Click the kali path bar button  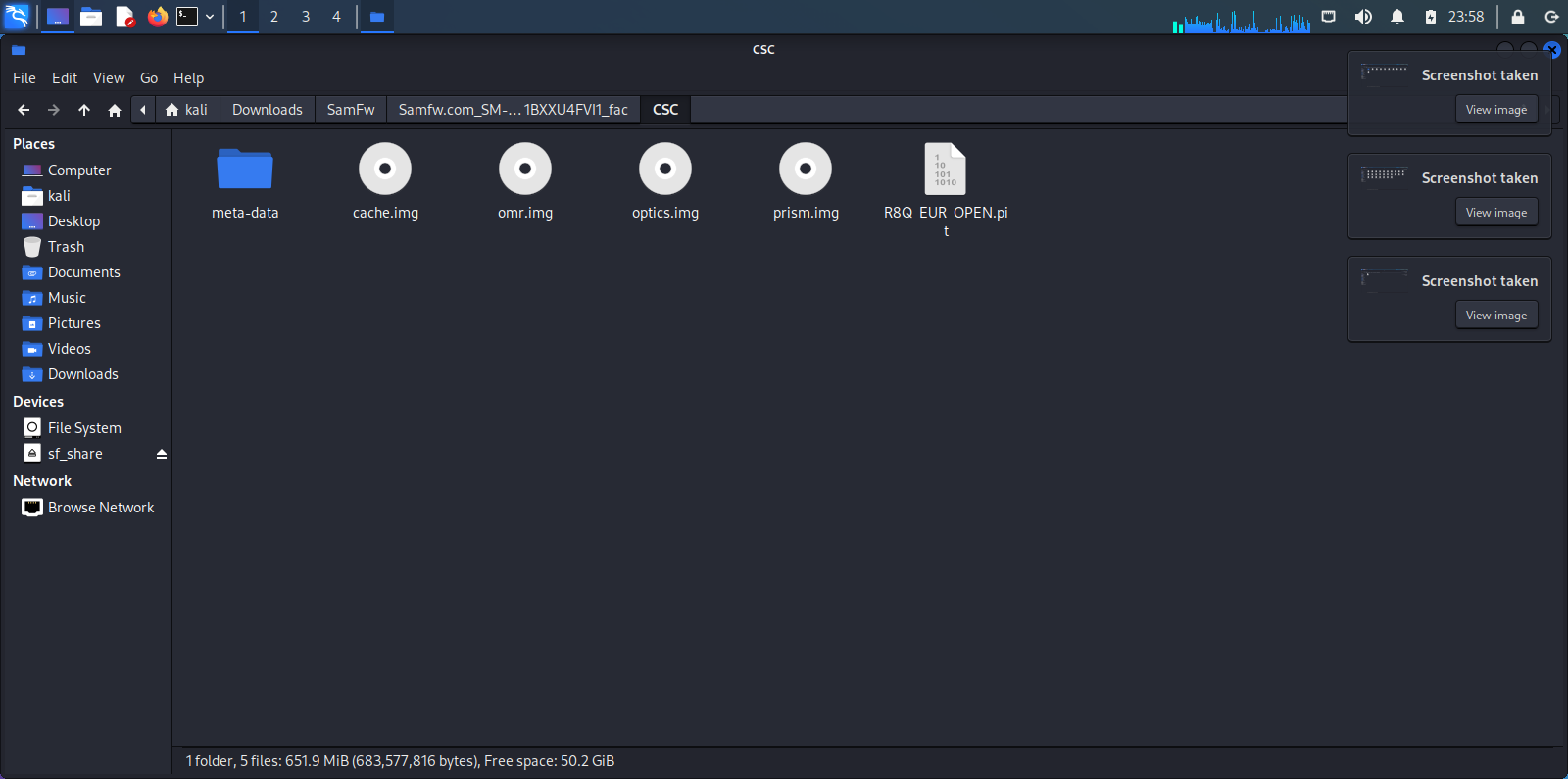[186, 110]
